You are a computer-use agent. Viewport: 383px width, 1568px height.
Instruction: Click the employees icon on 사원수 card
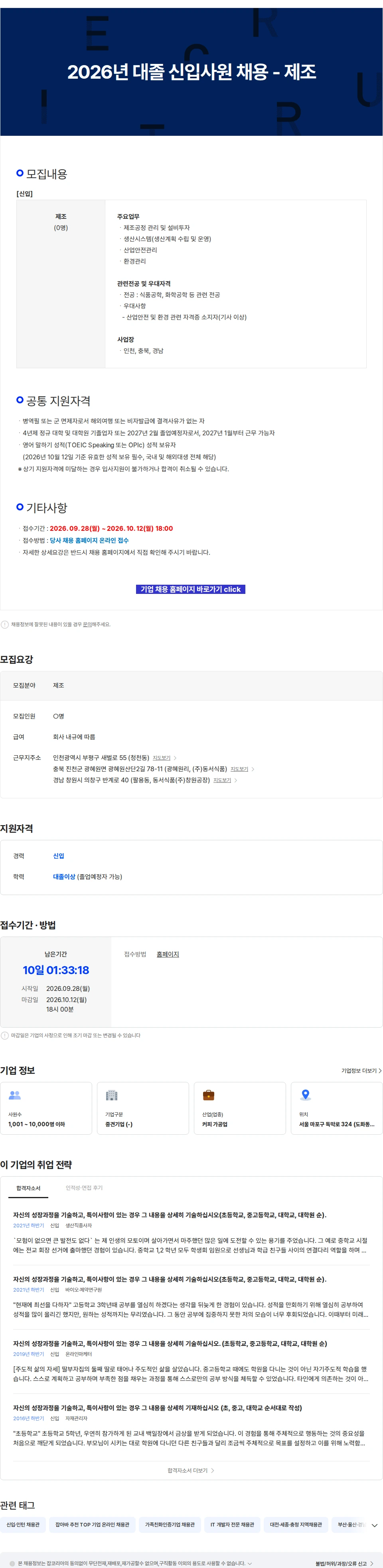pos(15,1095)
